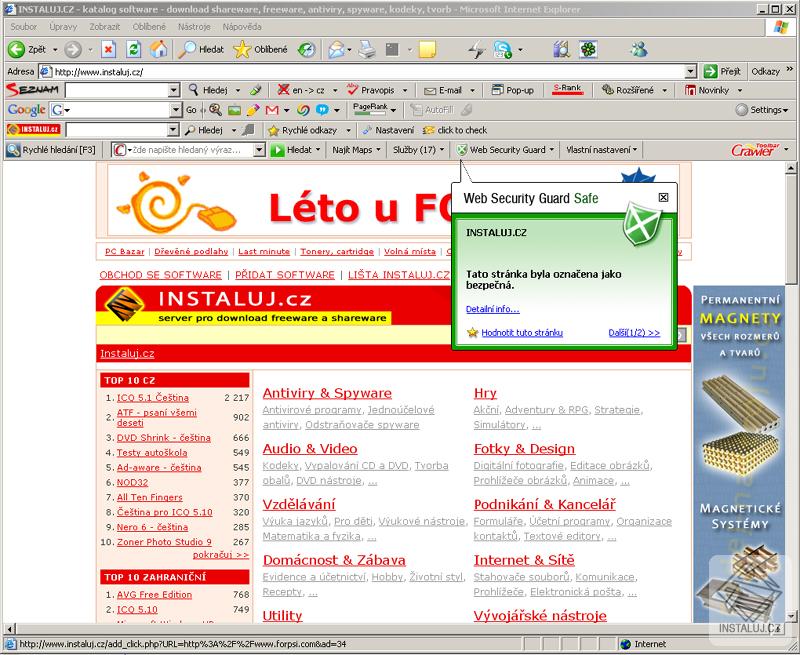Expand the Google search box dropdown
800x655 pixels.
[x=176, y=110]
